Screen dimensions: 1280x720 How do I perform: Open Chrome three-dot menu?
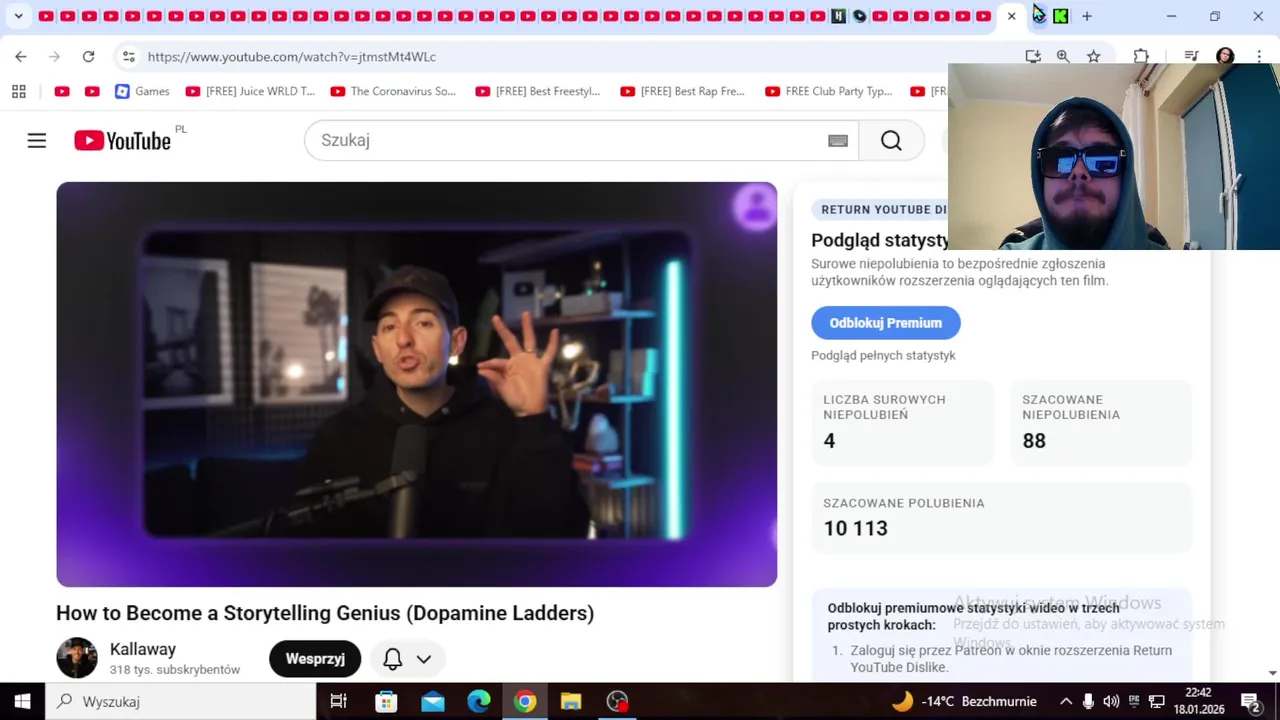coord(1258,57)
